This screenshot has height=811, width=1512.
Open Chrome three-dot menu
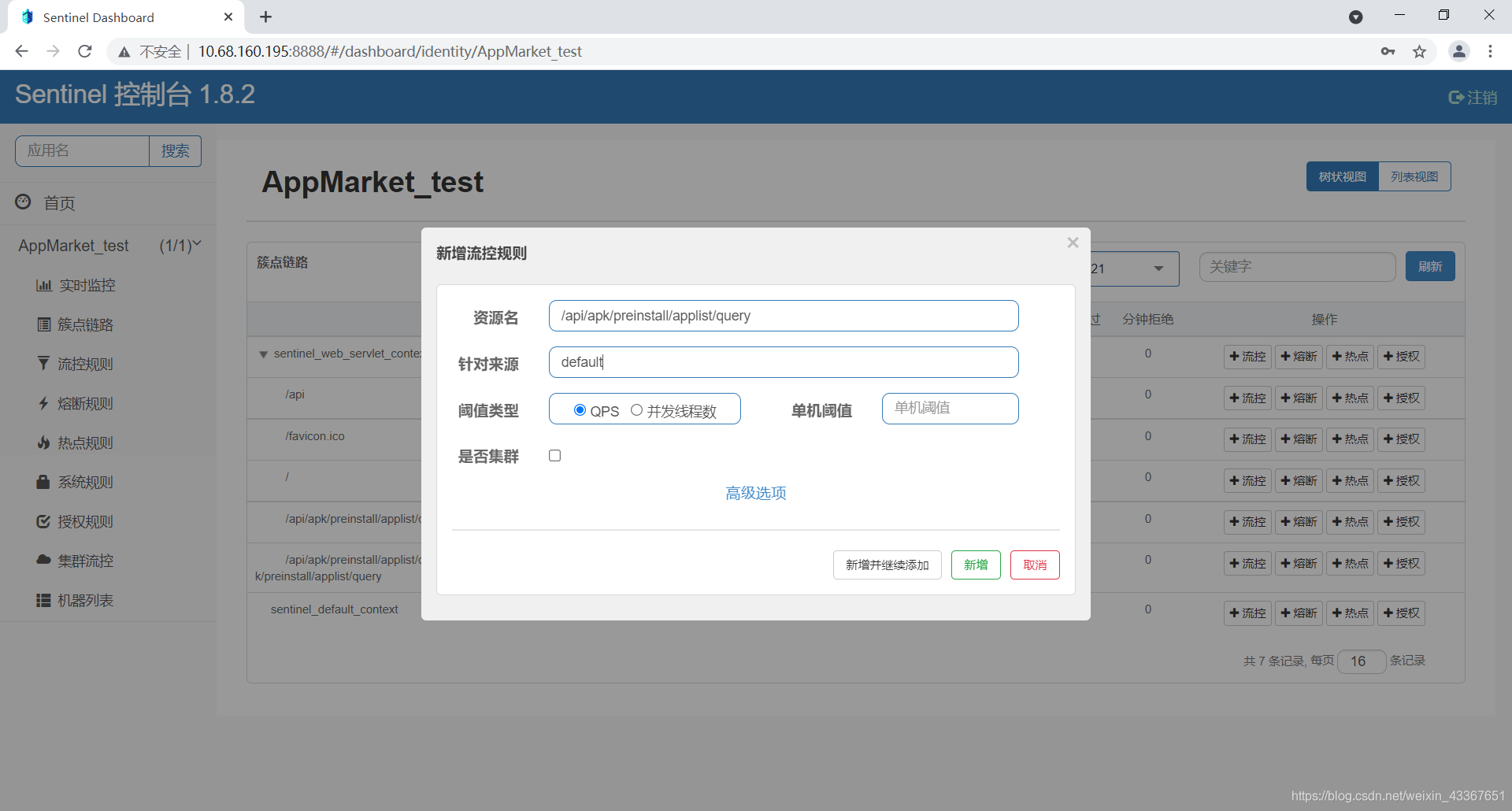click(1490, 51)
